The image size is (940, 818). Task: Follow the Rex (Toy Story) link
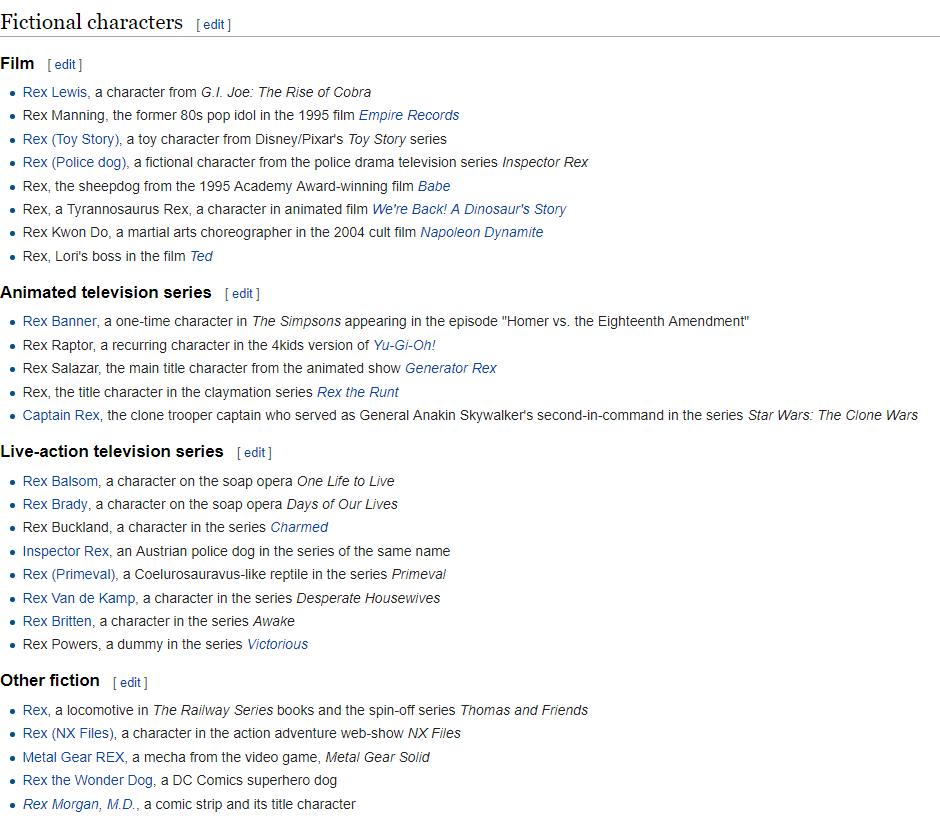(71, 139)
